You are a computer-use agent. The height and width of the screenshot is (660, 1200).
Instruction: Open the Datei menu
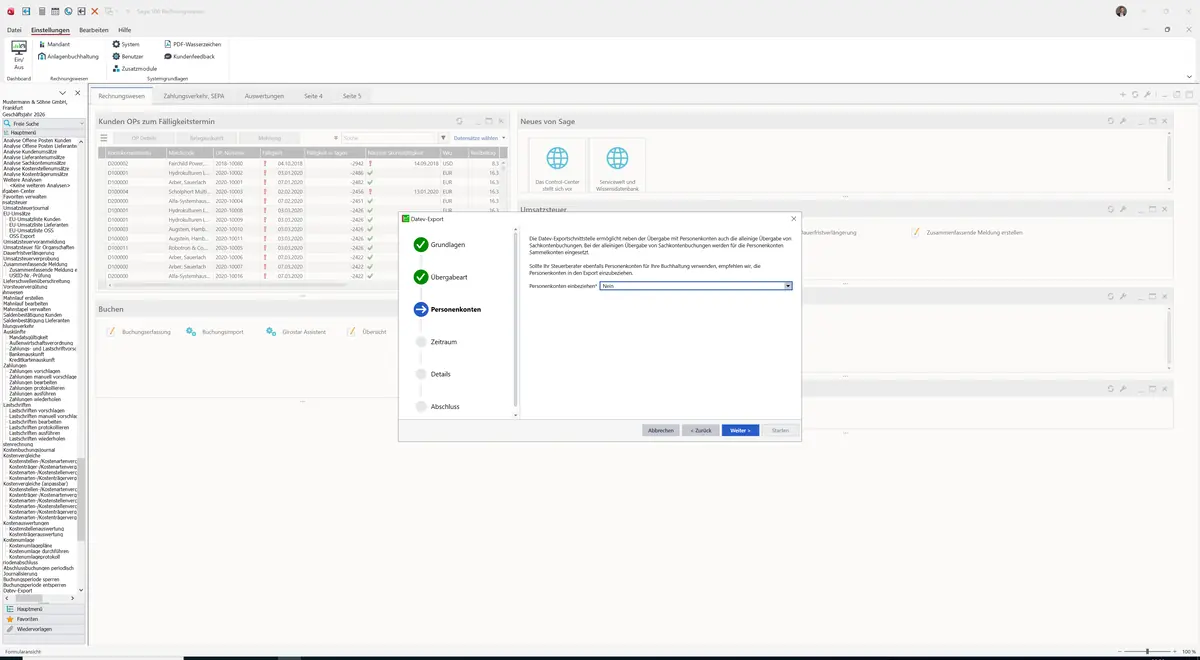coord(14,30)
